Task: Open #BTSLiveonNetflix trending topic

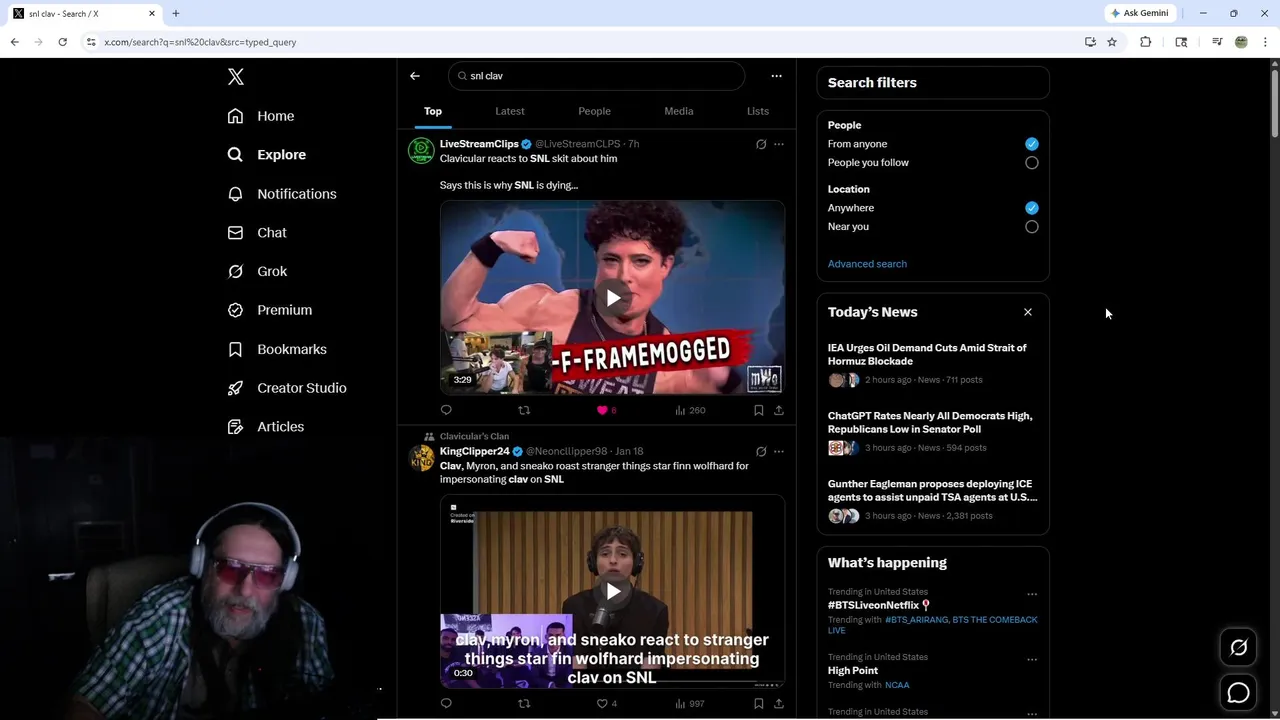Action: pos(879,605)
